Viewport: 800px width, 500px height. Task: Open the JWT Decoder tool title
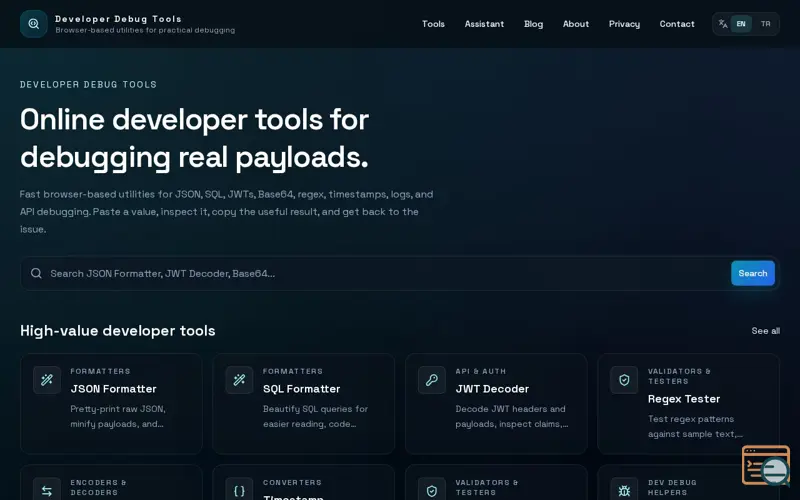click(492, 389)
